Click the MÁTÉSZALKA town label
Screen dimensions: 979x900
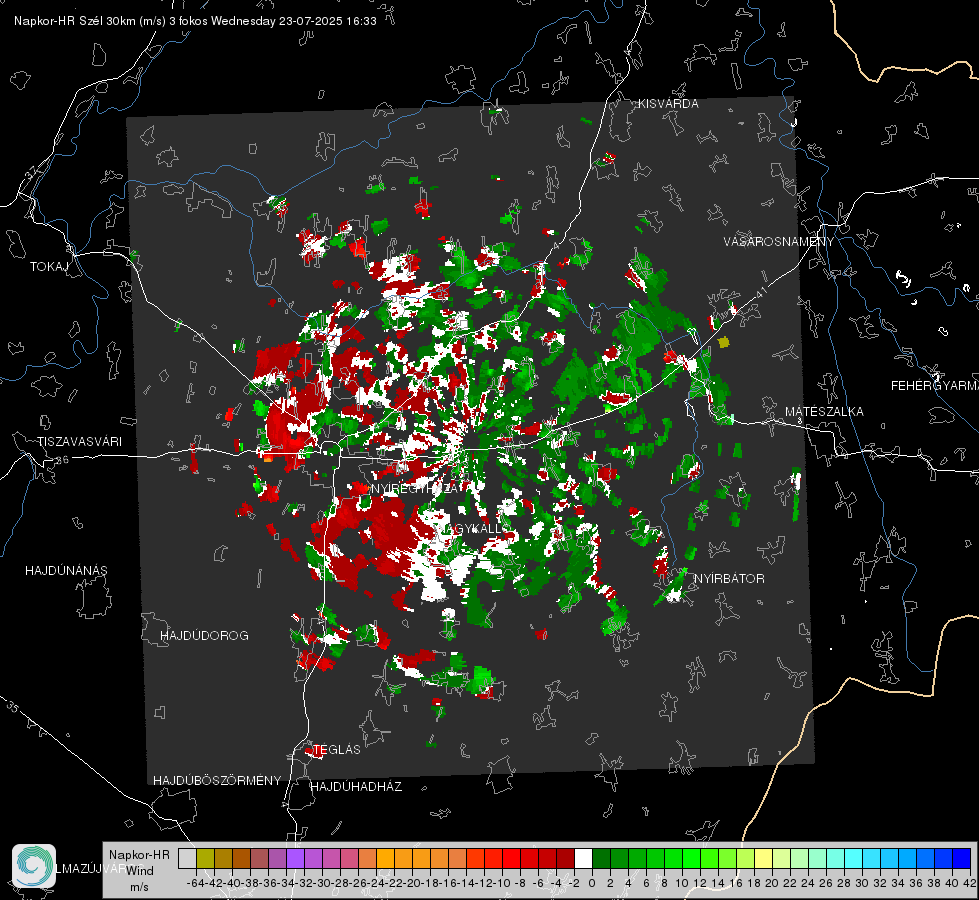[x=824, y=412]
